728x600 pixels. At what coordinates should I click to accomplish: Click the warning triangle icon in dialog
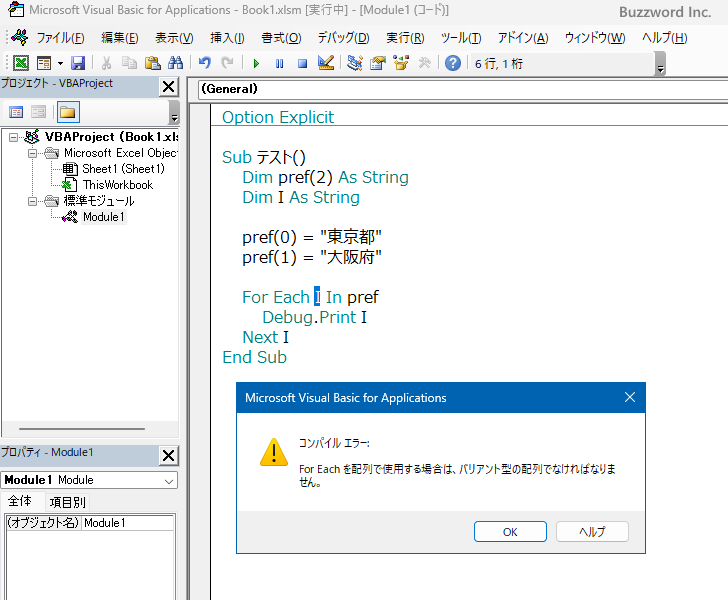click(274, 451)
